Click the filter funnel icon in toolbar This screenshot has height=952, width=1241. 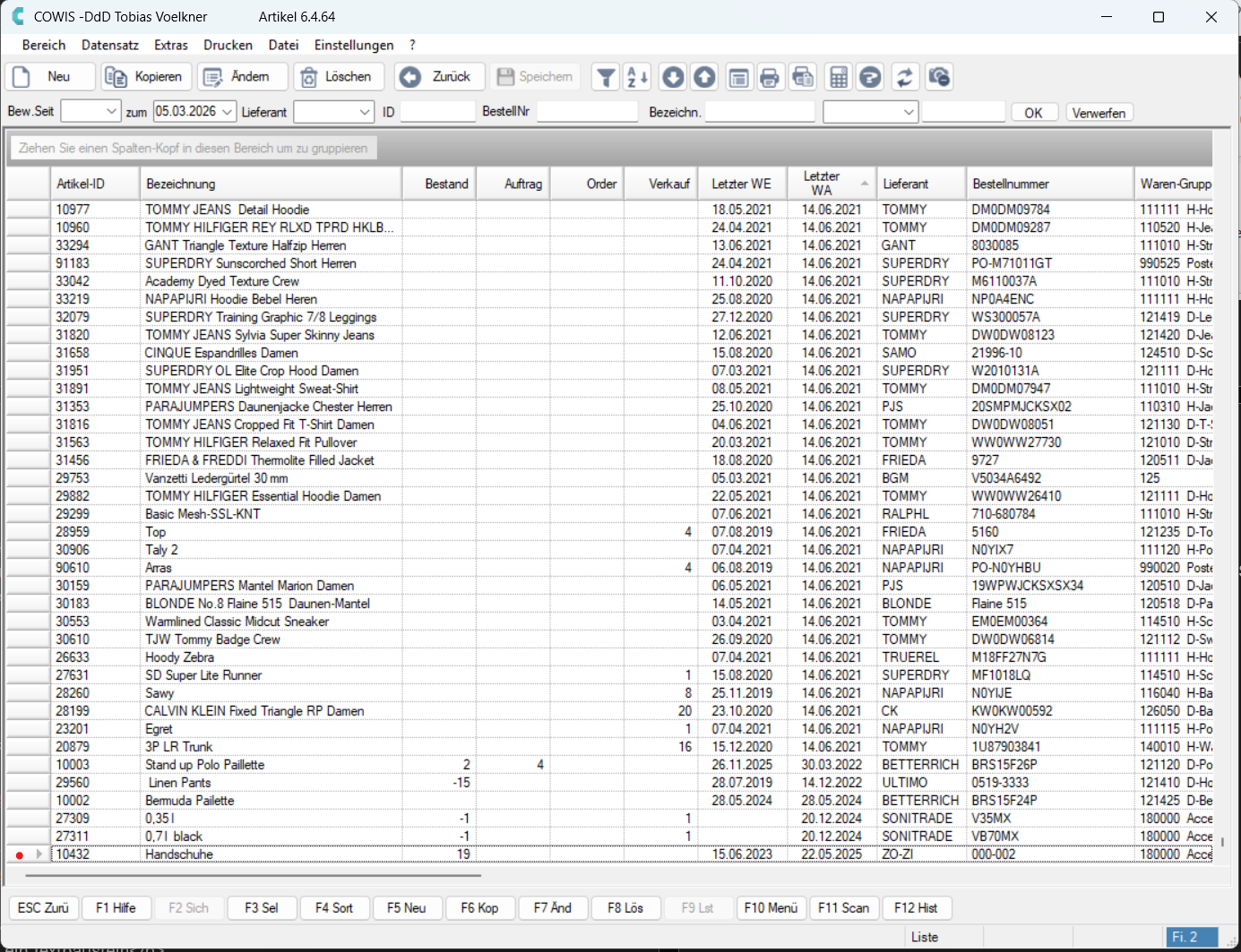(607, 77)
